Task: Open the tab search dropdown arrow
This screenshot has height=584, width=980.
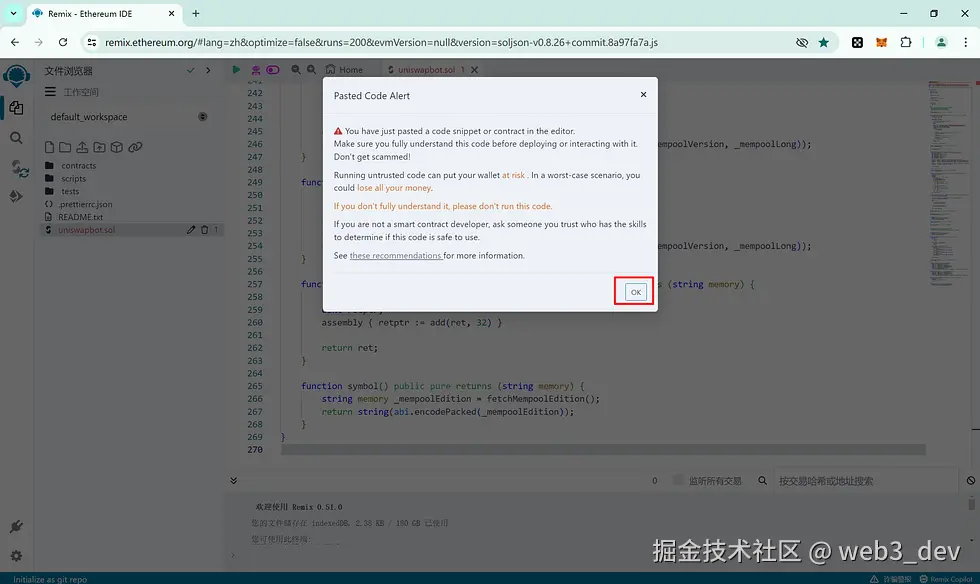Action: point(13,13)
